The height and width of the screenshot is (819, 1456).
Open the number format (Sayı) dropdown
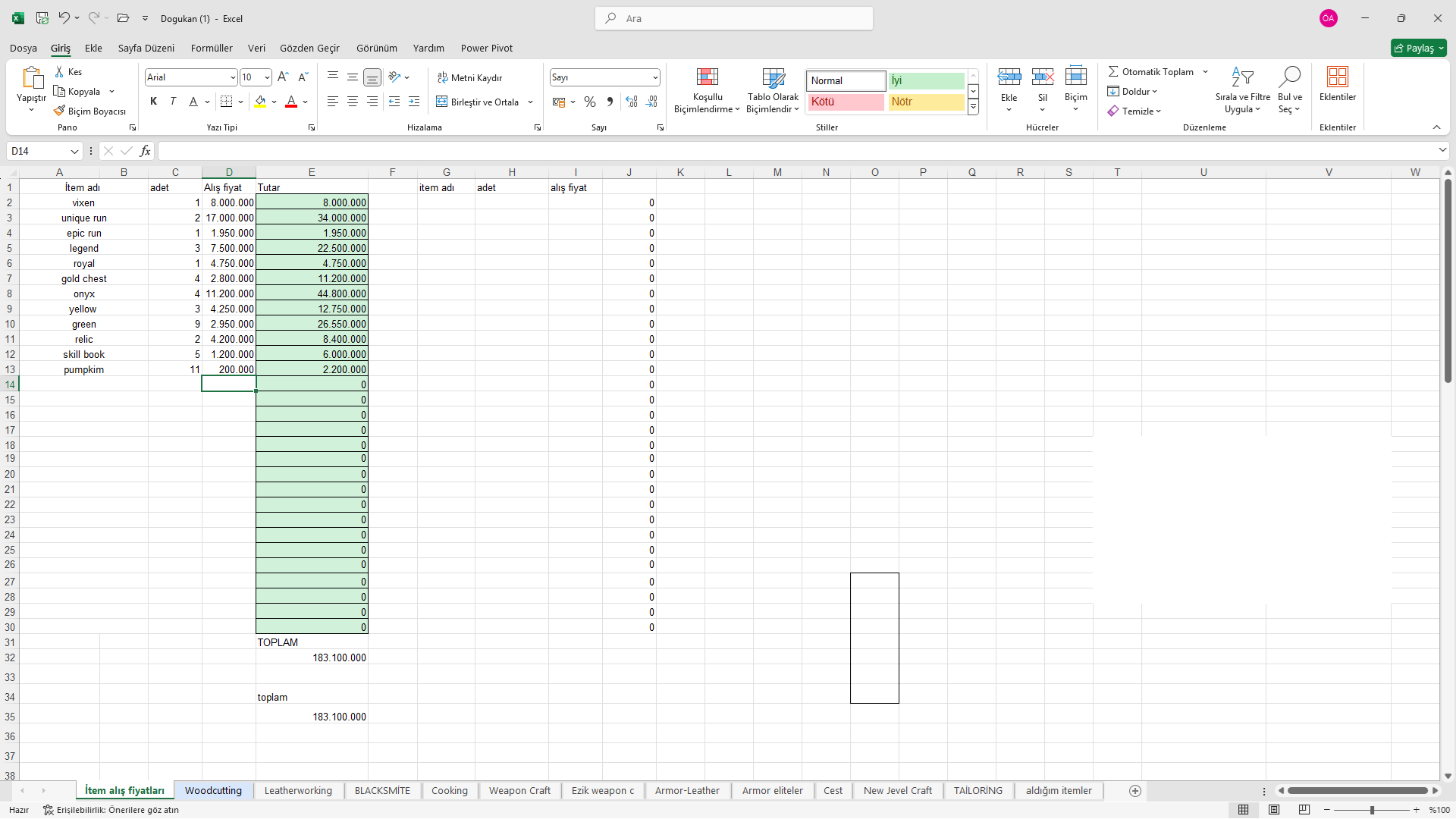click(x=655, y=77)
